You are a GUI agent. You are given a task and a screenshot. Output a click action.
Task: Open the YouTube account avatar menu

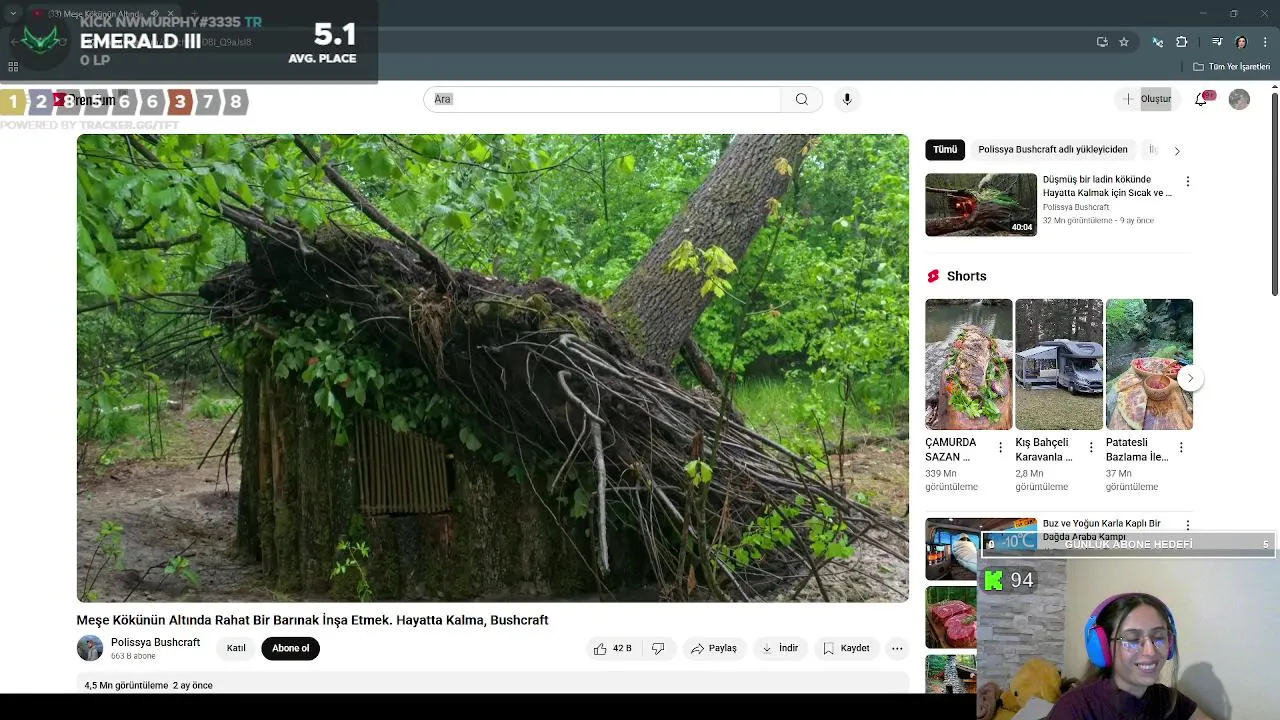tap(1239, 99)
